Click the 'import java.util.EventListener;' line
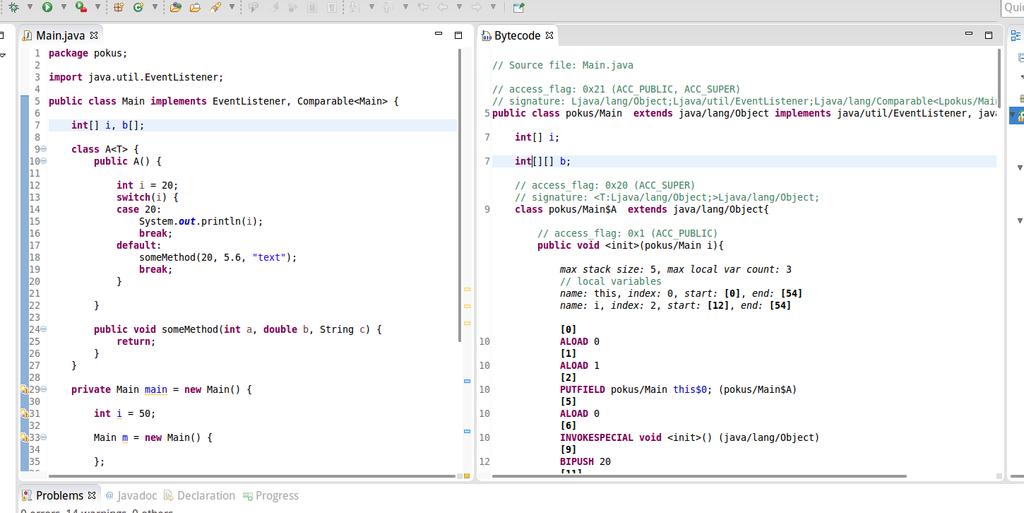 136,78
